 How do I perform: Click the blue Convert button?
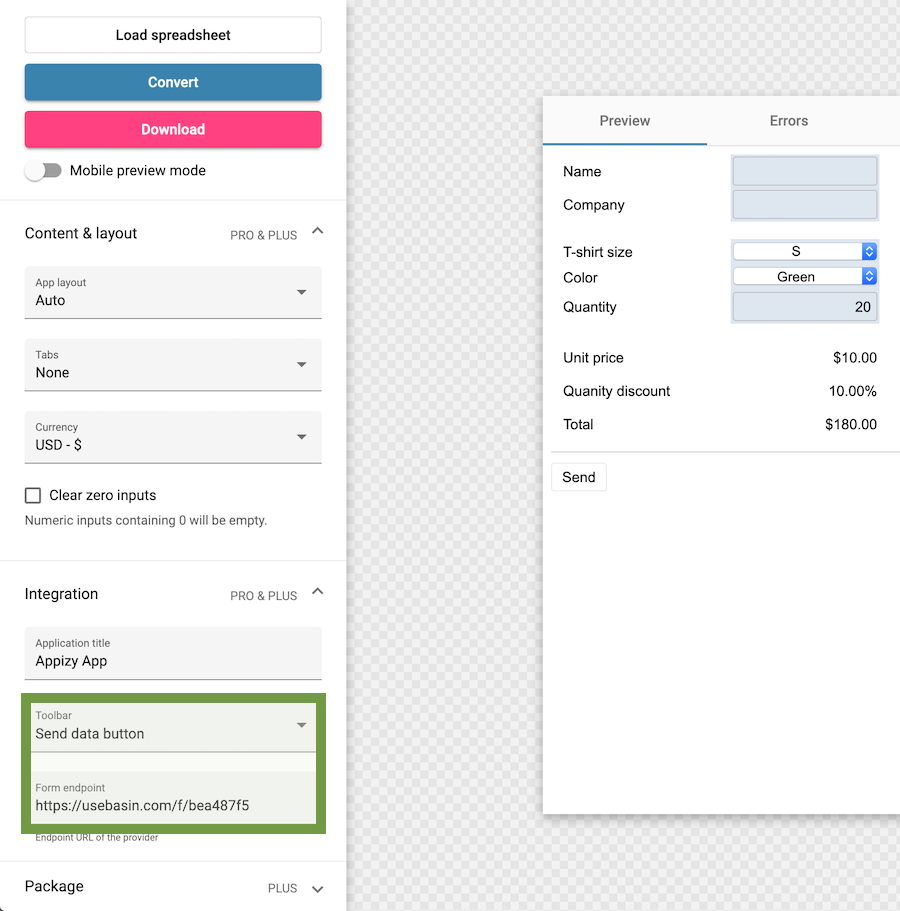[173, 82]
